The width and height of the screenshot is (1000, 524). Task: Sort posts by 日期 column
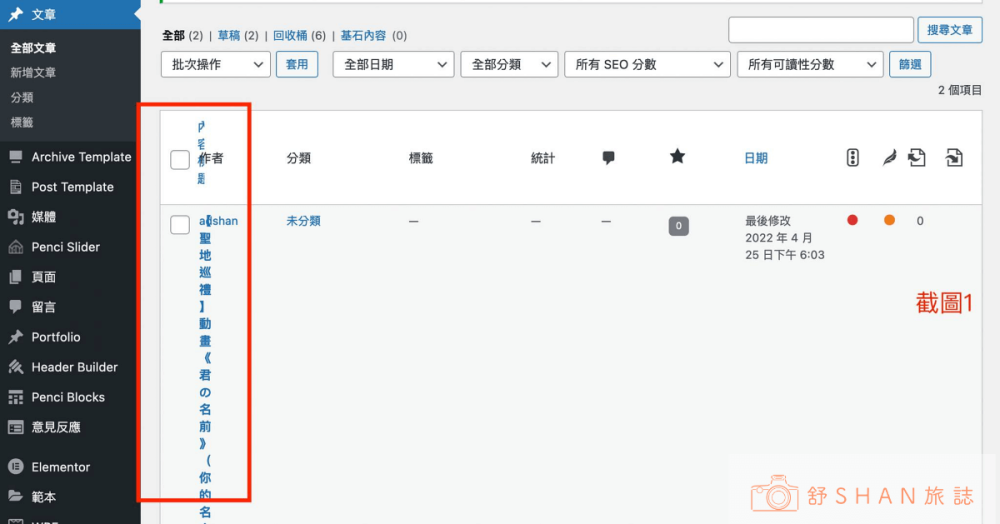point(756,158)
